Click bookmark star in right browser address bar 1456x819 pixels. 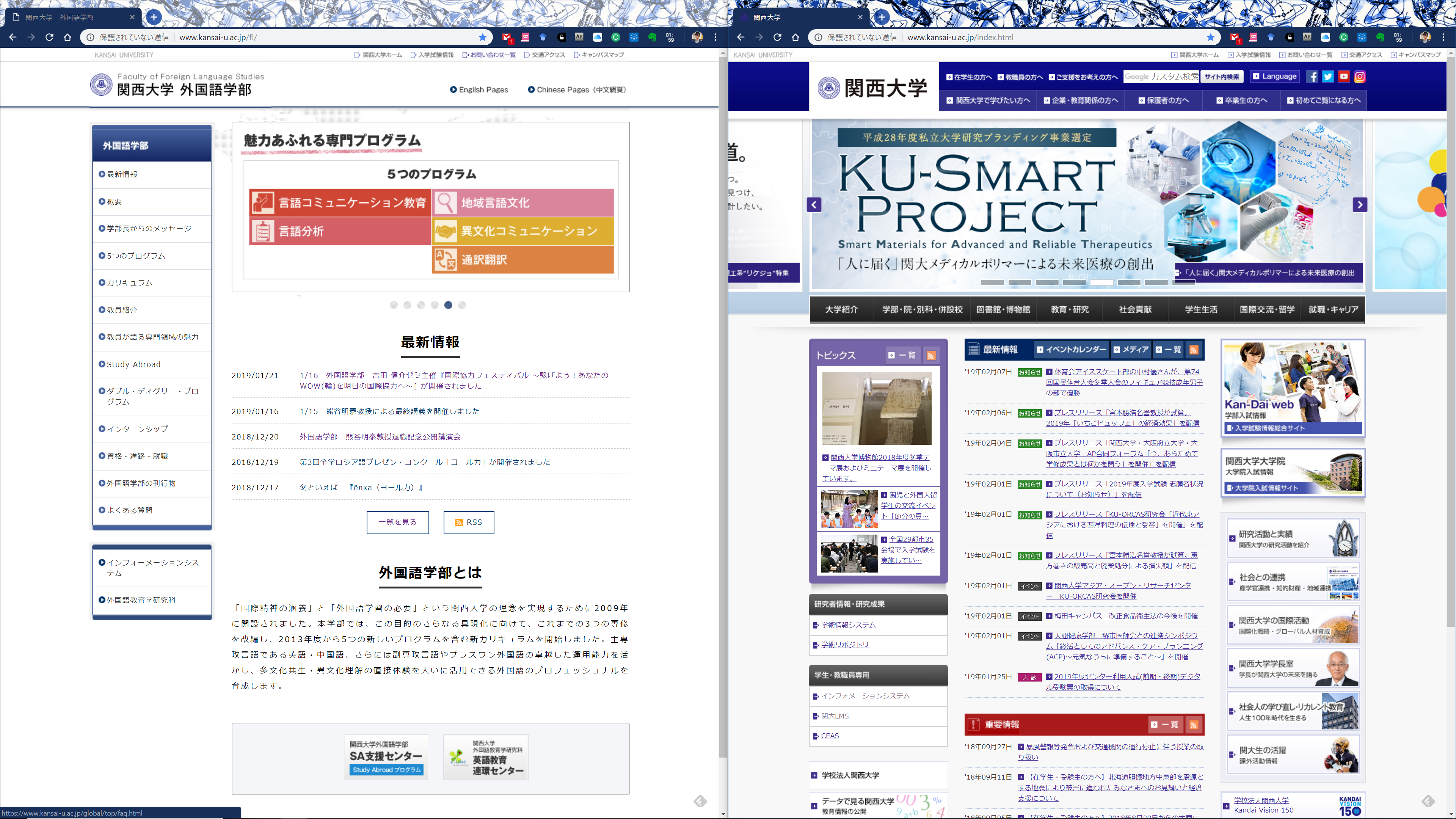(x=1210, y=37)
